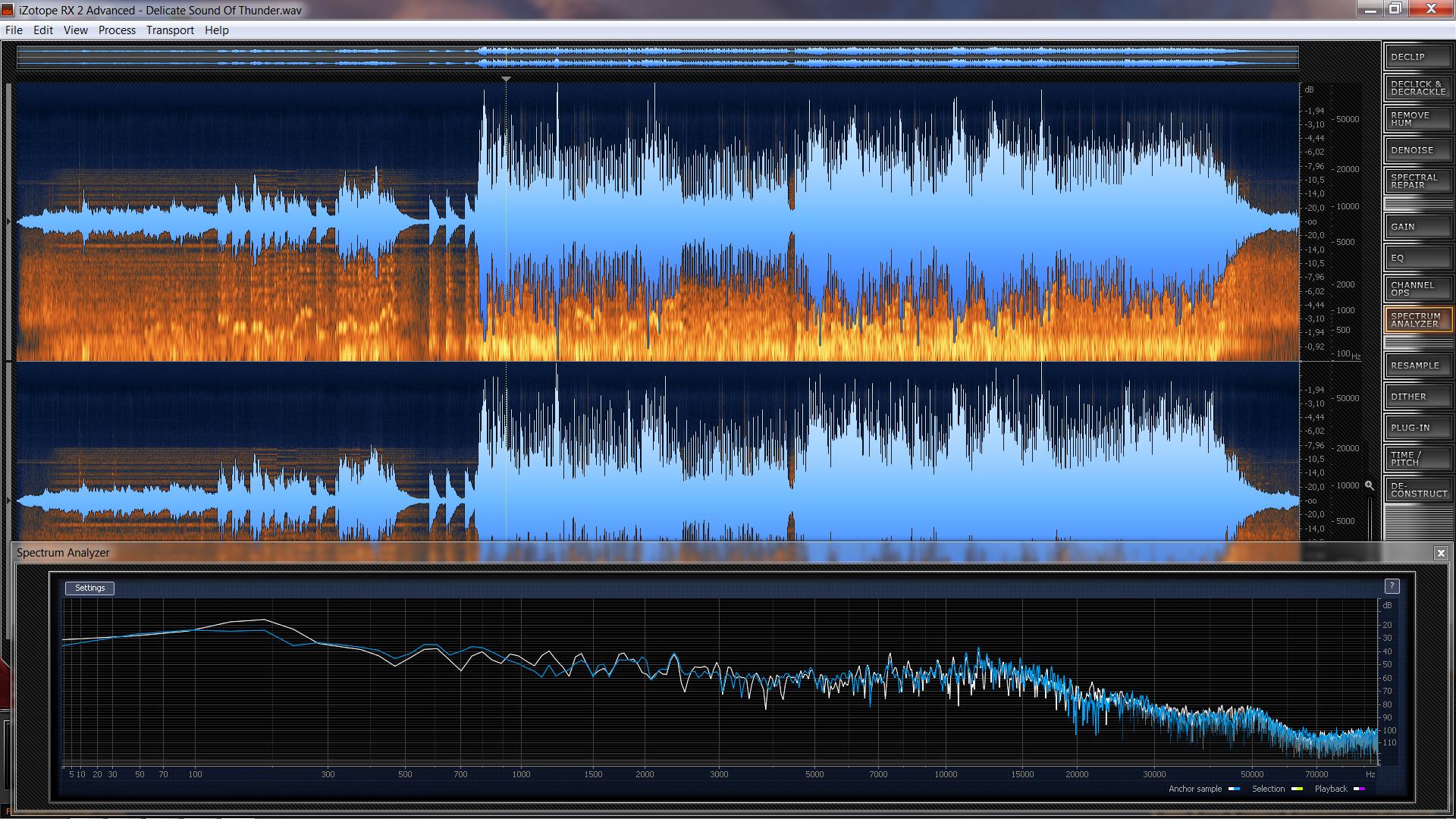1456x819 pixels.
Task: Open the Denoise module
Action: click(1417, 150)
